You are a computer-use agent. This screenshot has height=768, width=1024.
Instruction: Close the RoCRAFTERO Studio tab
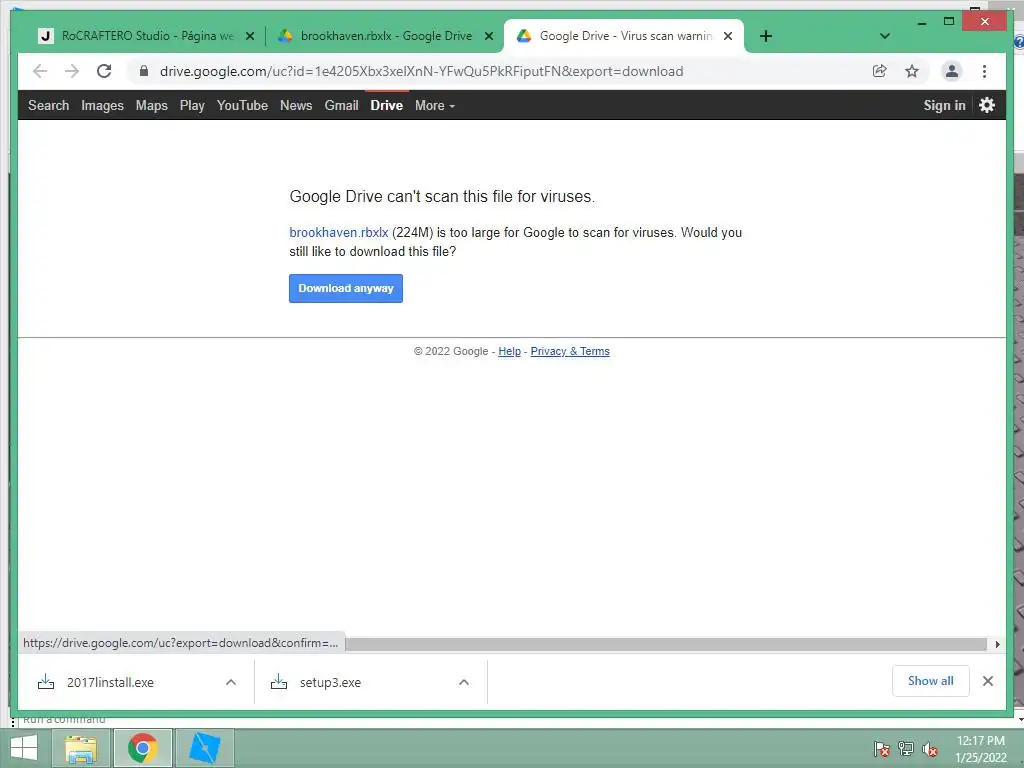coord(249,36)
